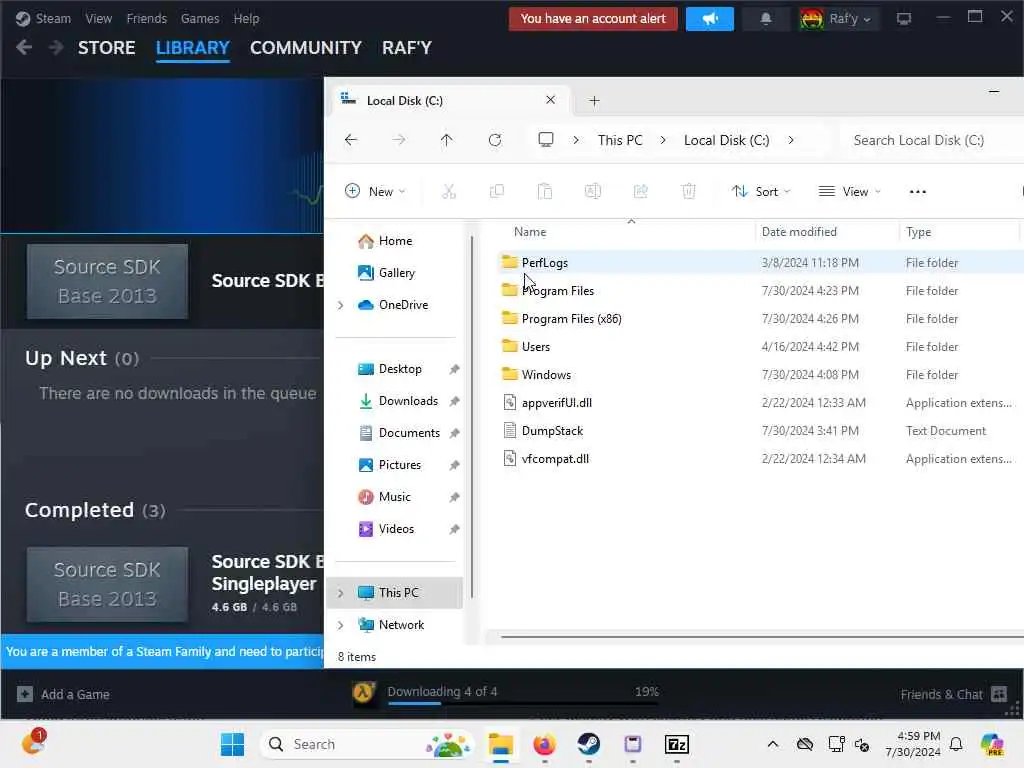Select the Users folder row
The image size is (1024, 768).
(x=760, y=347)
